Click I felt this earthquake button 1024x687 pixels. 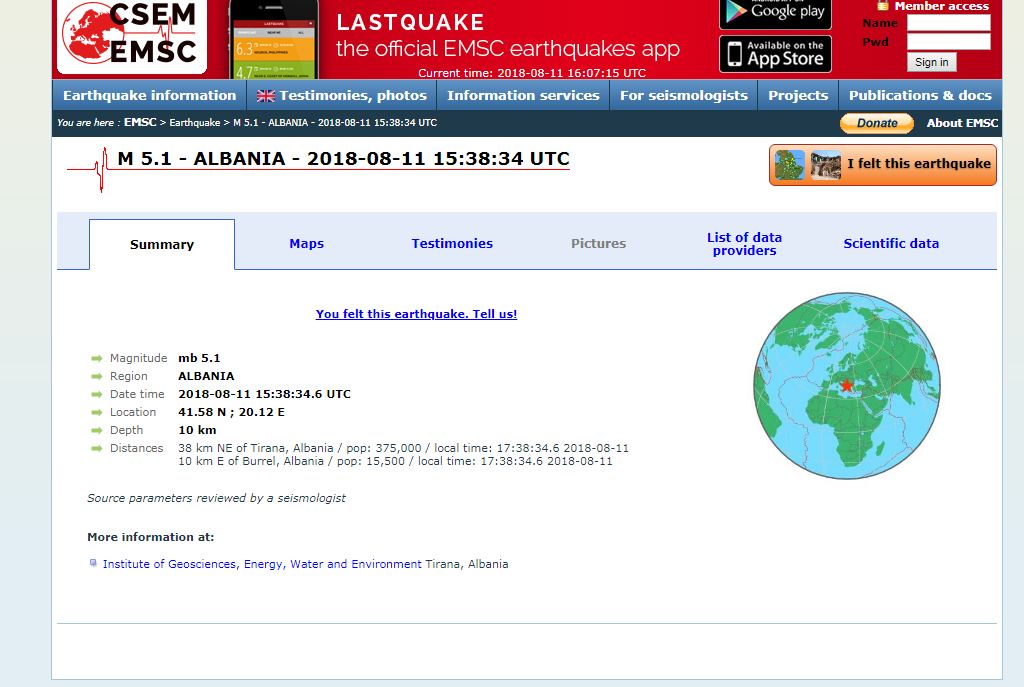pyautogui.click(x=883, y=165)
